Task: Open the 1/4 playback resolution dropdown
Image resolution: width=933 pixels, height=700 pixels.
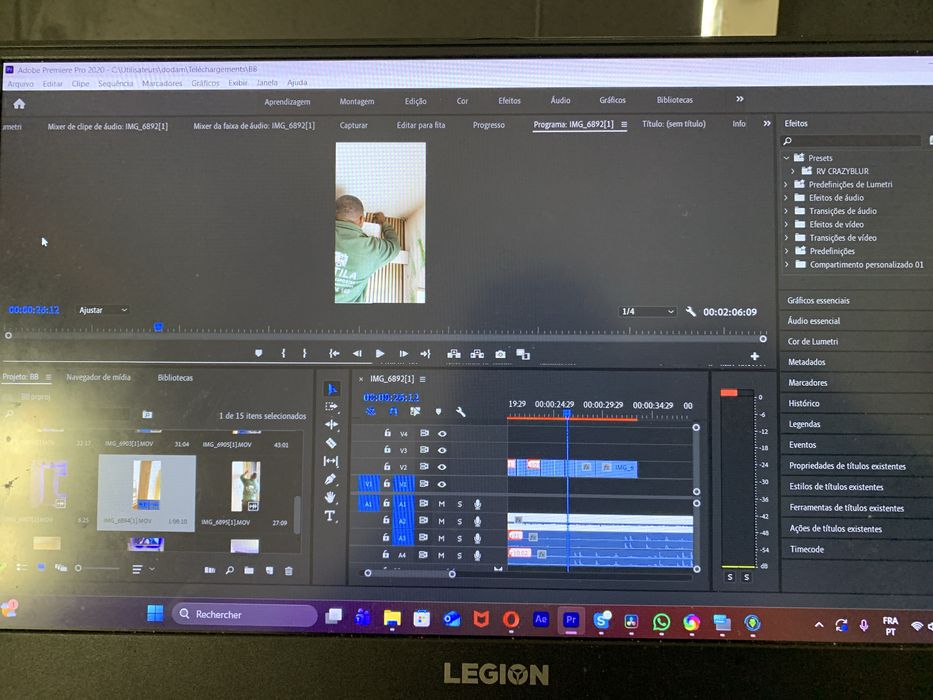Action: pos(647,311)
